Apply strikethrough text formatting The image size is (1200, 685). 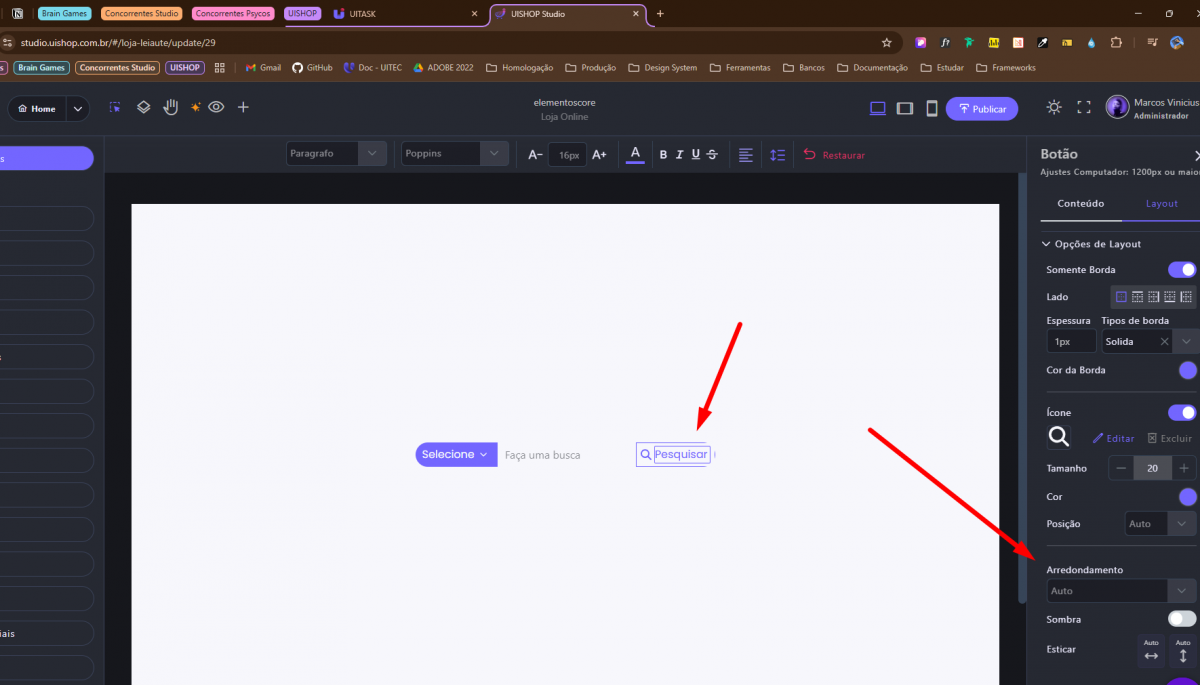coord(712,154)
